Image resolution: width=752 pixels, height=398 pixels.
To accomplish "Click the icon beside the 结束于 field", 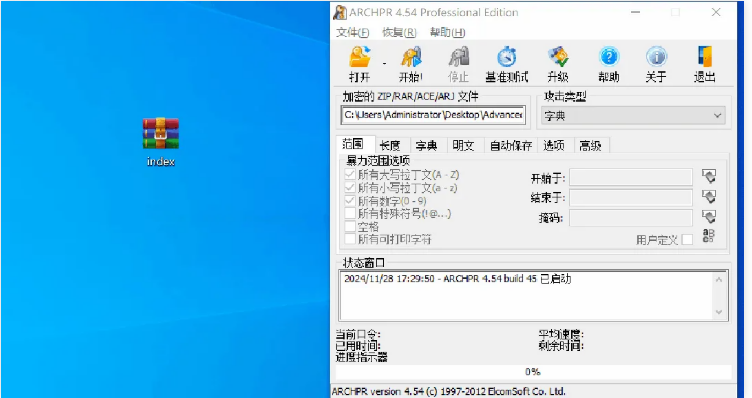I will pos(709,196).
